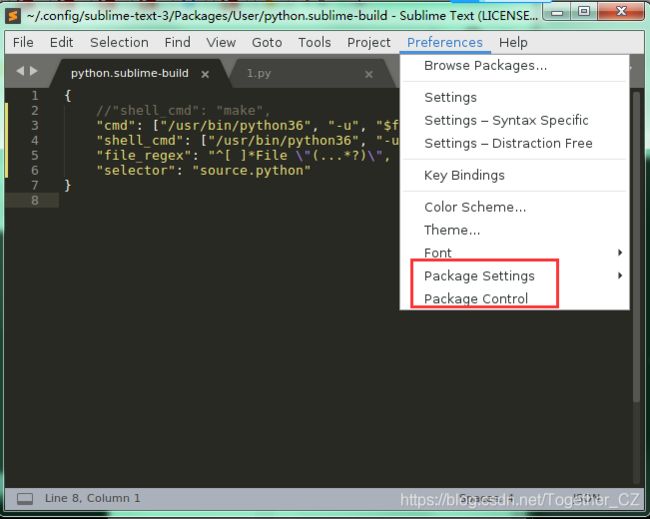Close the Sublime Text window
The height and width of the screenshot is (519, 650).
coord(621,11)
